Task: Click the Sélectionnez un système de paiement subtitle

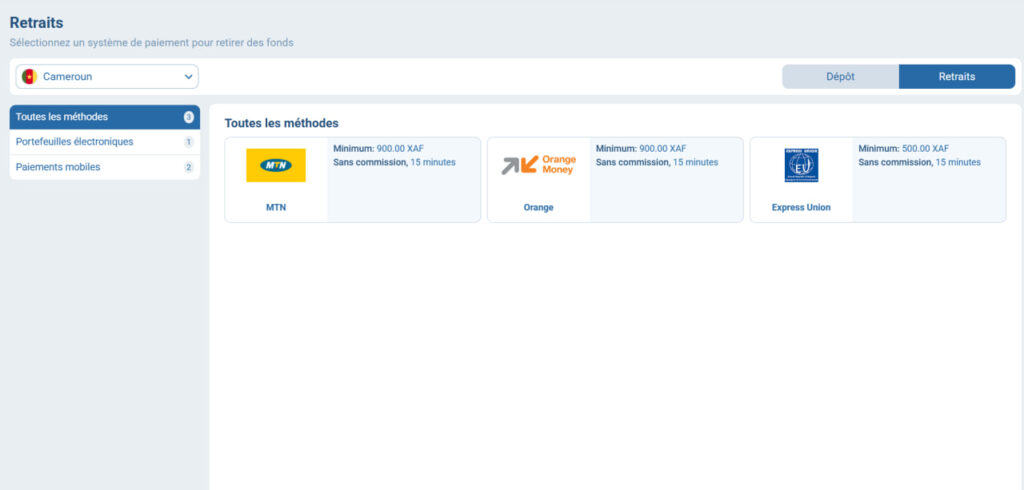Action: pyautogui.click(x=152, y=43)
